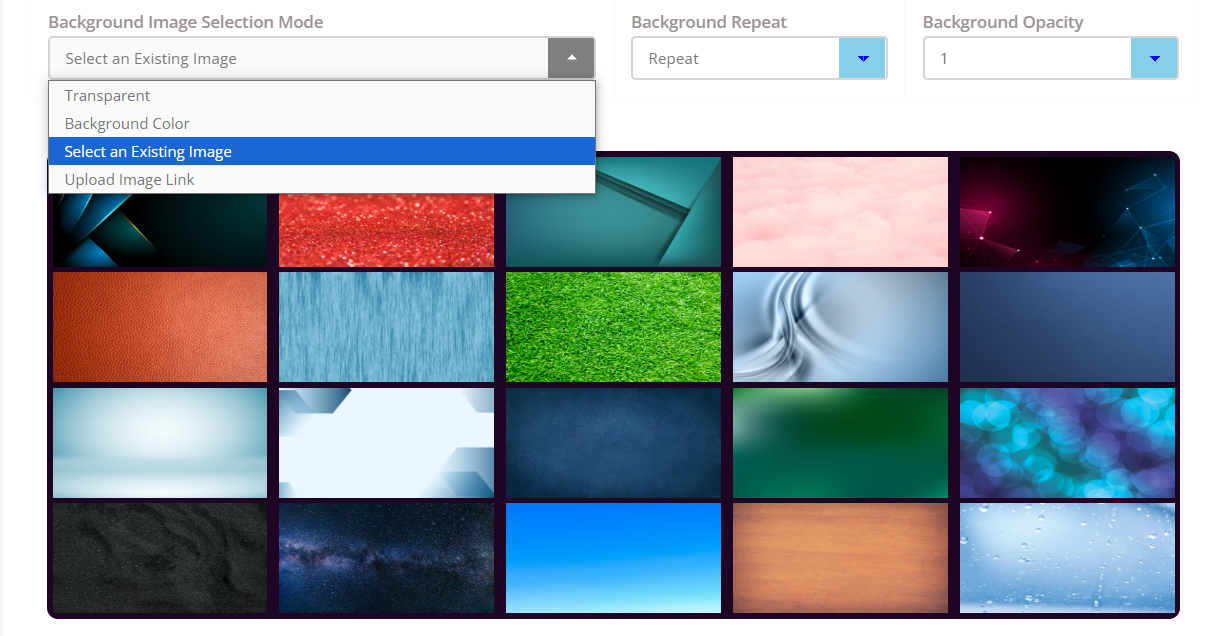Pick the Select an Existing Image option

click(148, 152)
